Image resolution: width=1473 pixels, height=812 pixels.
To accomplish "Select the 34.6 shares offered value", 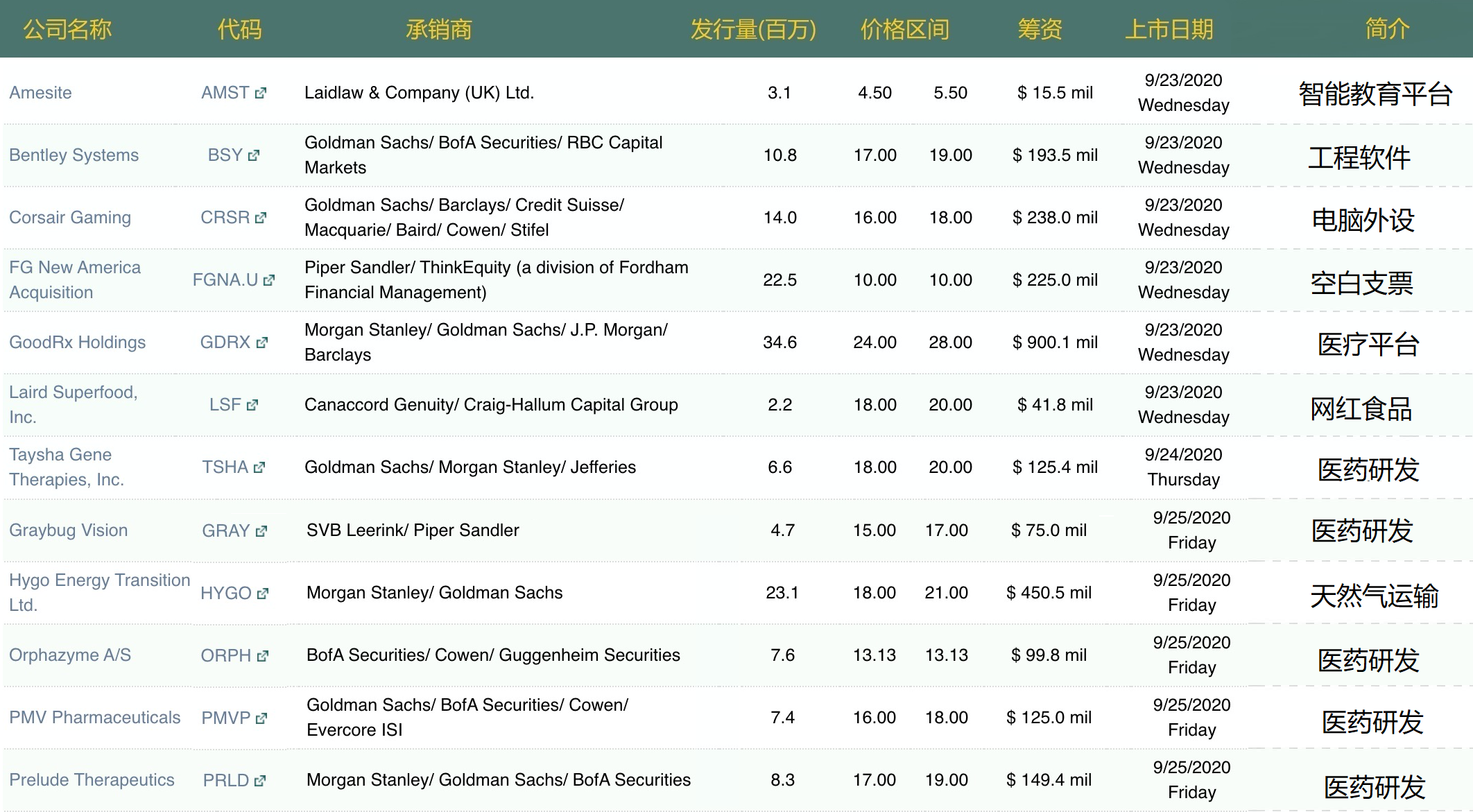I will tap(779, 342).
